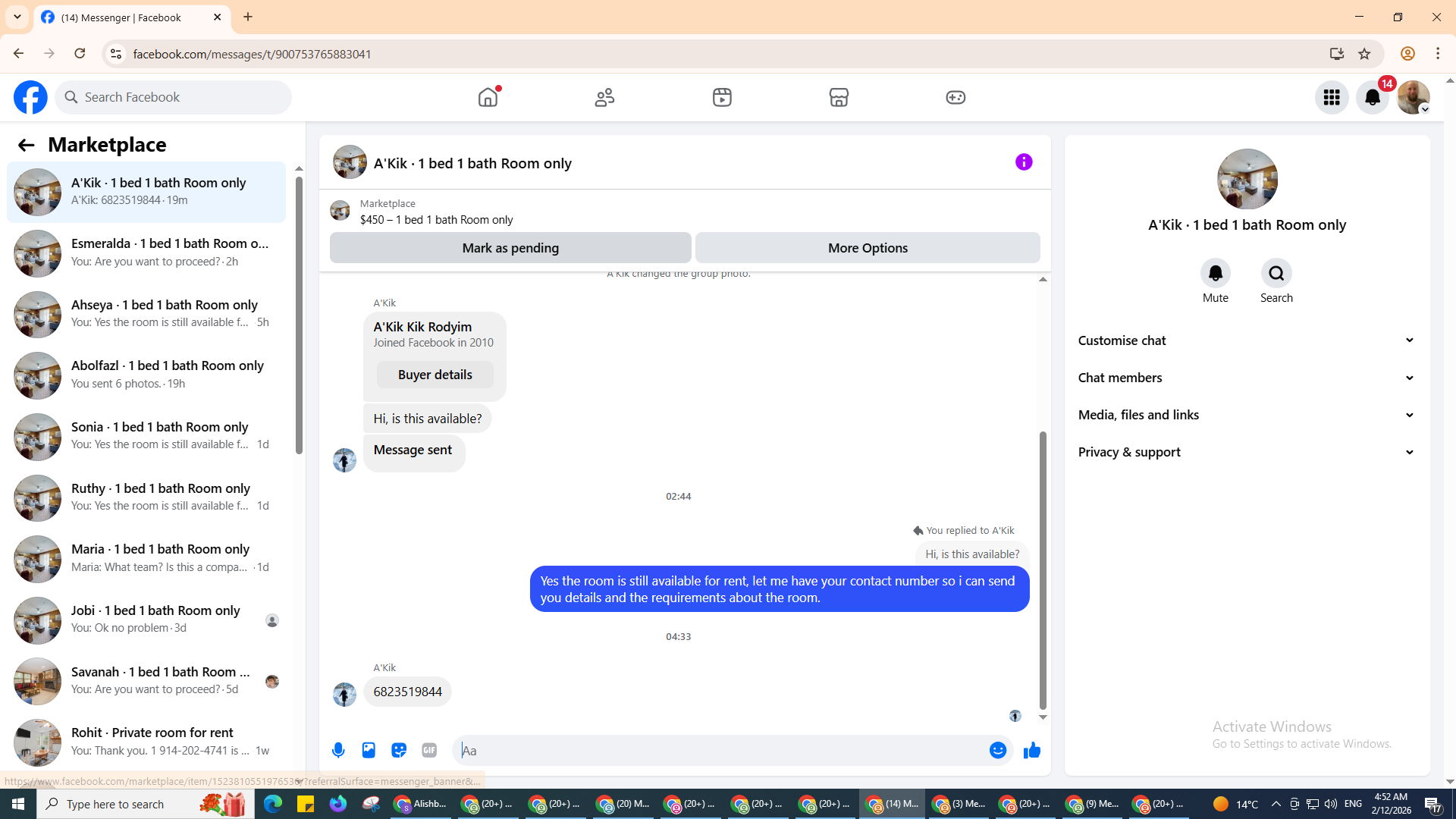Search in conversation with magnifier icon
The width and height of the screenshot is (1456, 819).
pyautogui.click(x=1276, y=273)
